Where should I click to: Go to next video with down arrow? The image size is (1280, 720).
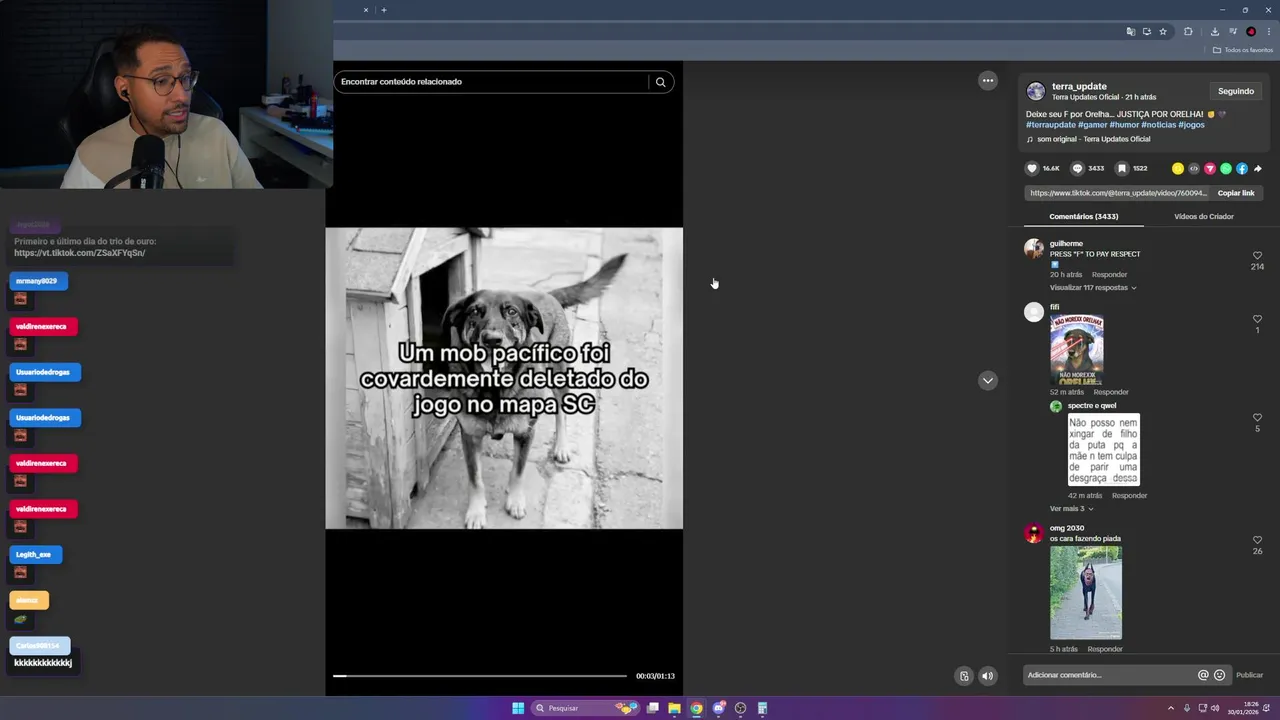pos(988,380)
